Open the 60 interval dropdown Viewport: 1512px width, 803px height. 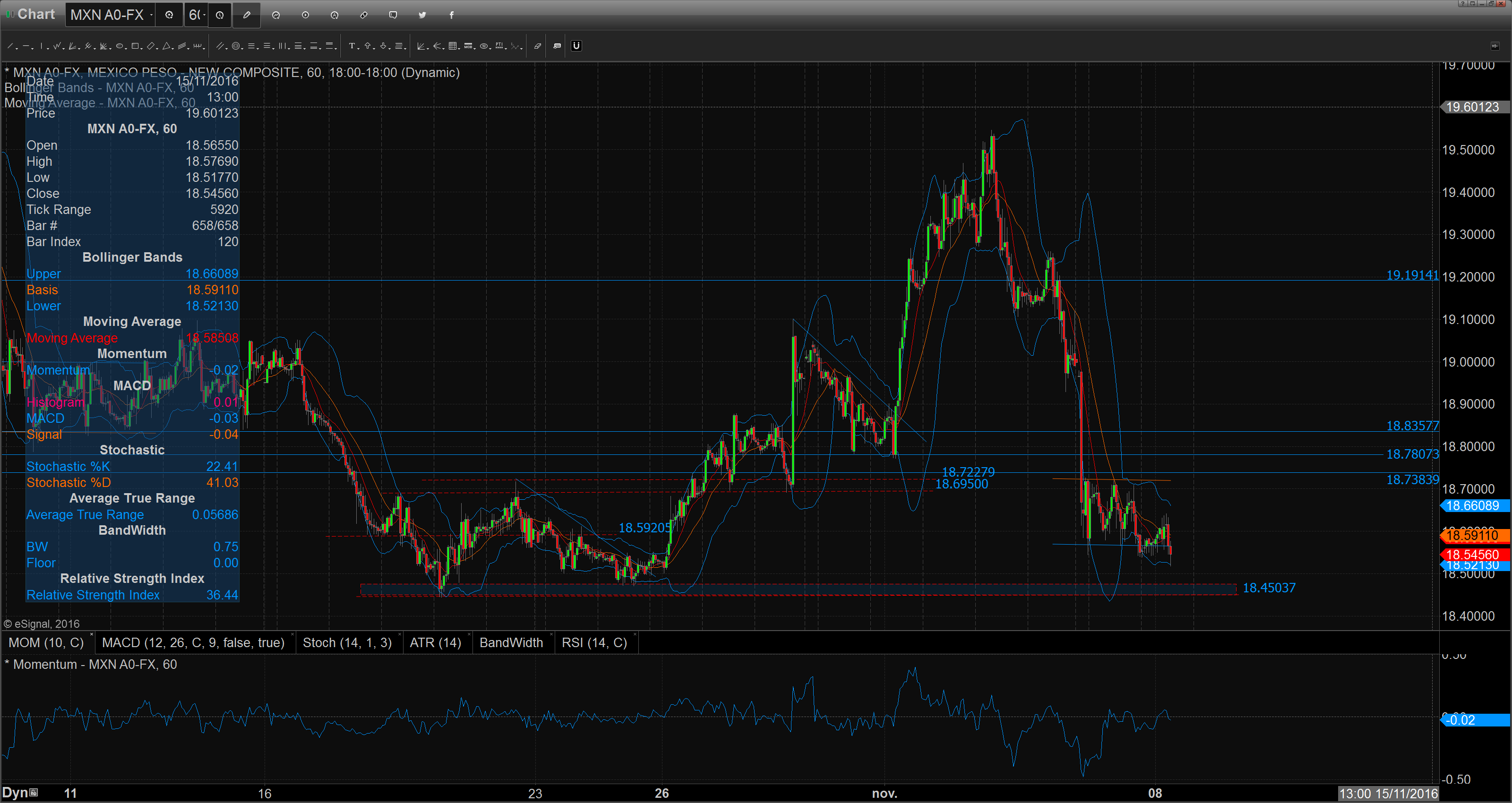(x=204, y=15)
